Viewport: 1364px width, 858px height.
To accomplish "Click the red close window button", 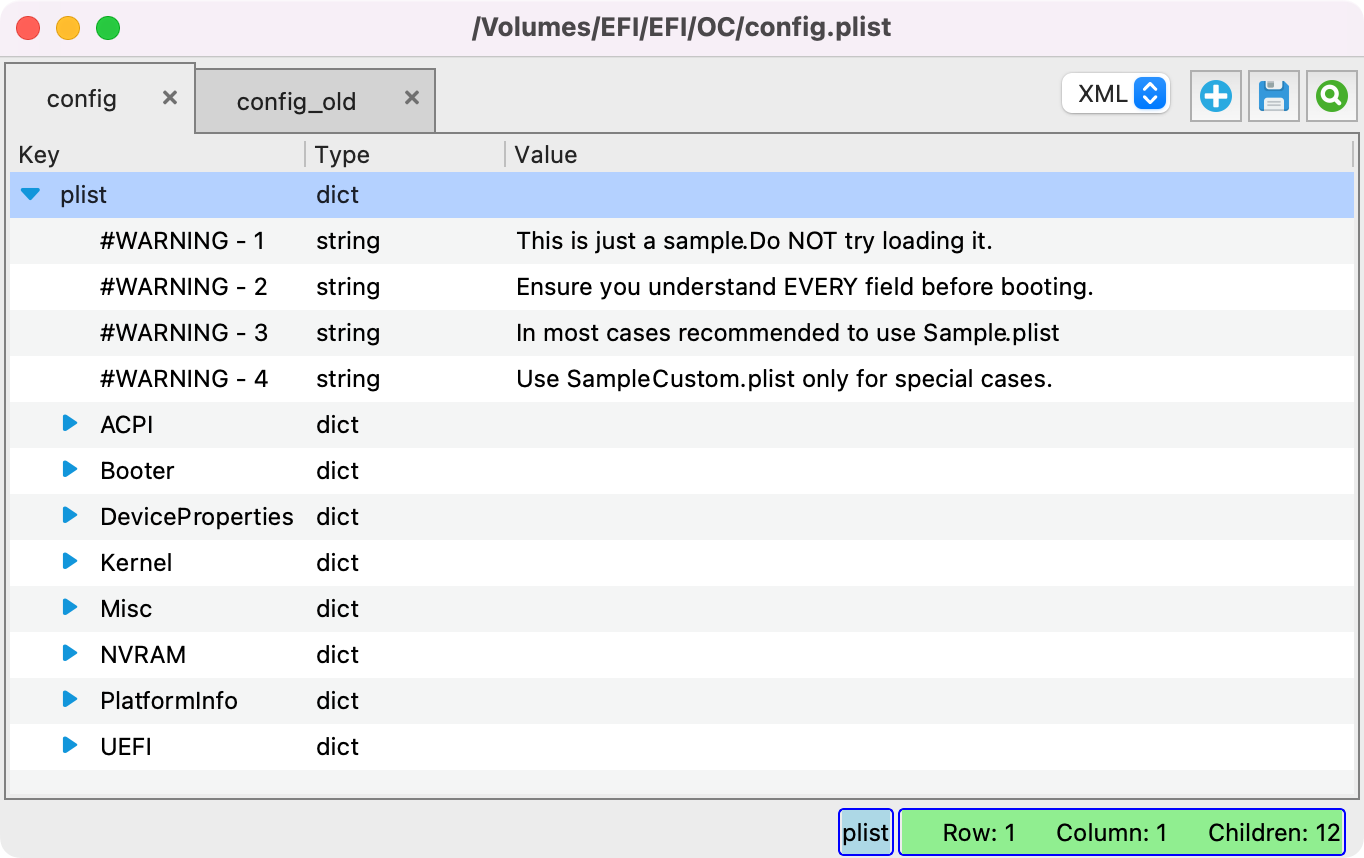I will coord(28,28).
